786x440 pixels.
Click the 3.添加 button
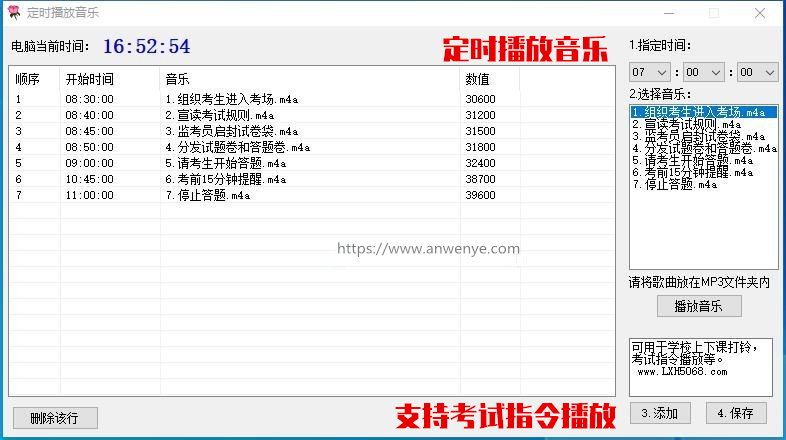(x=659, y=413)
